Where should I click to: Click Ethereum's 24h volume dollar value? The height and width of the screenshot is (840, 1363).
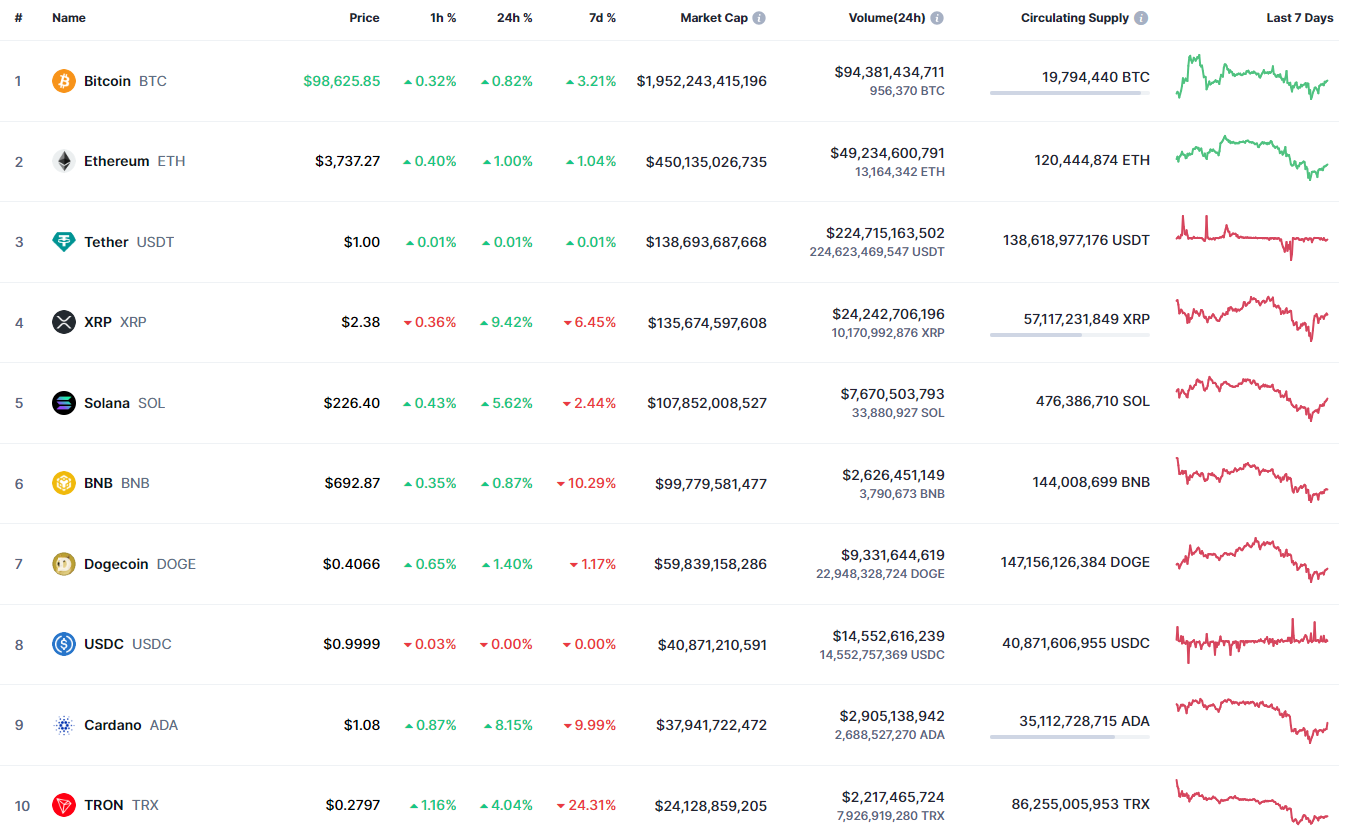click(x=887, y=153)
